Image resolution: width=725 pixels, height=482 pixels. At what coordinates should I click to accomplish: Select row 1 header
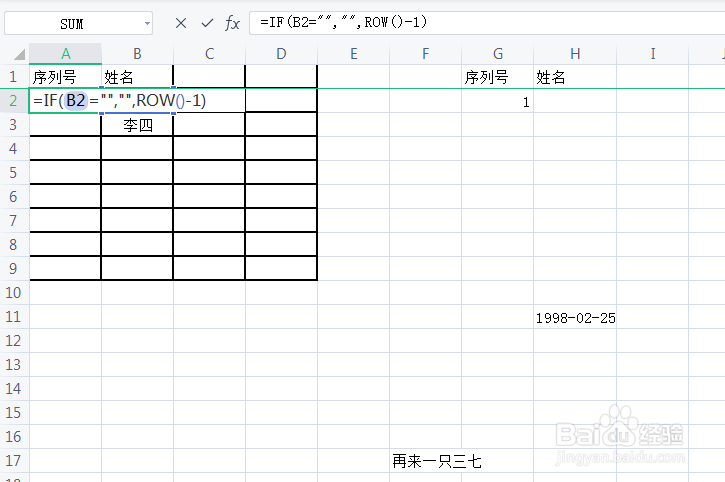[13, 76]
